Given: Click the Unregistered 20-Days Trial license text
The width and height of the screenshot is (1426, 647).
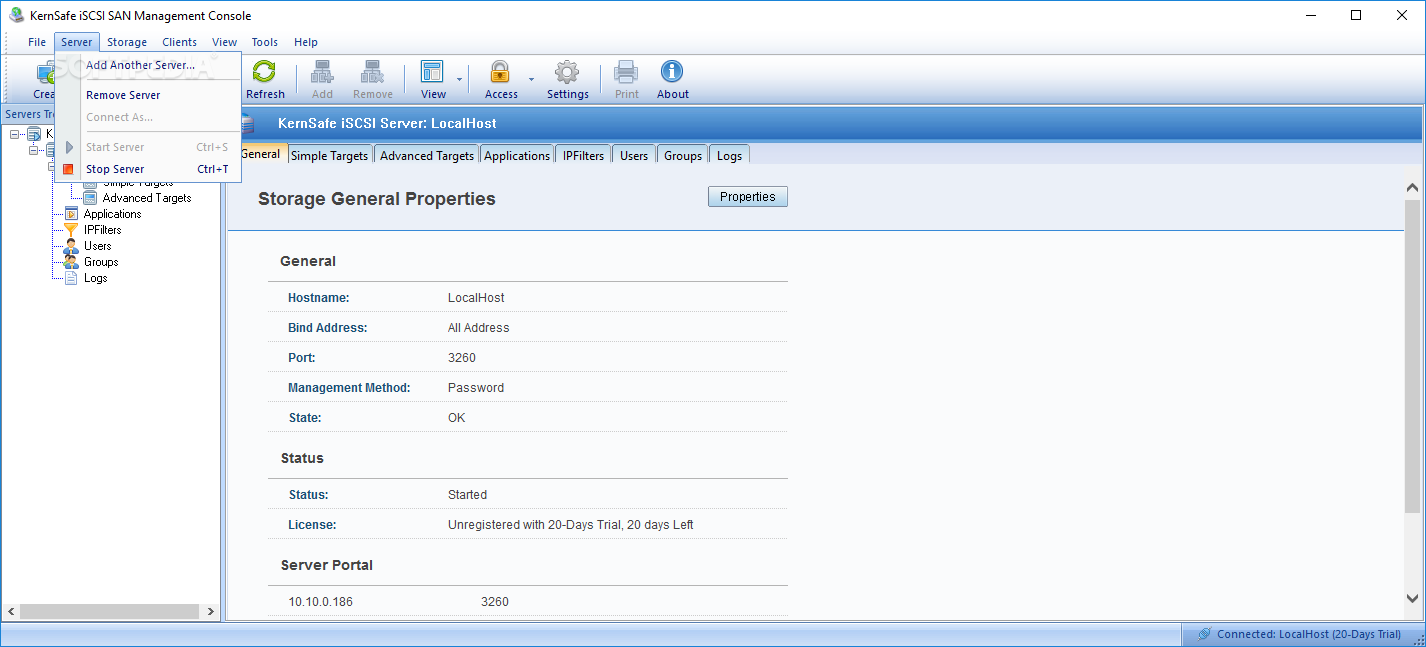Looking at the screenshot, I should click(571, 525).
